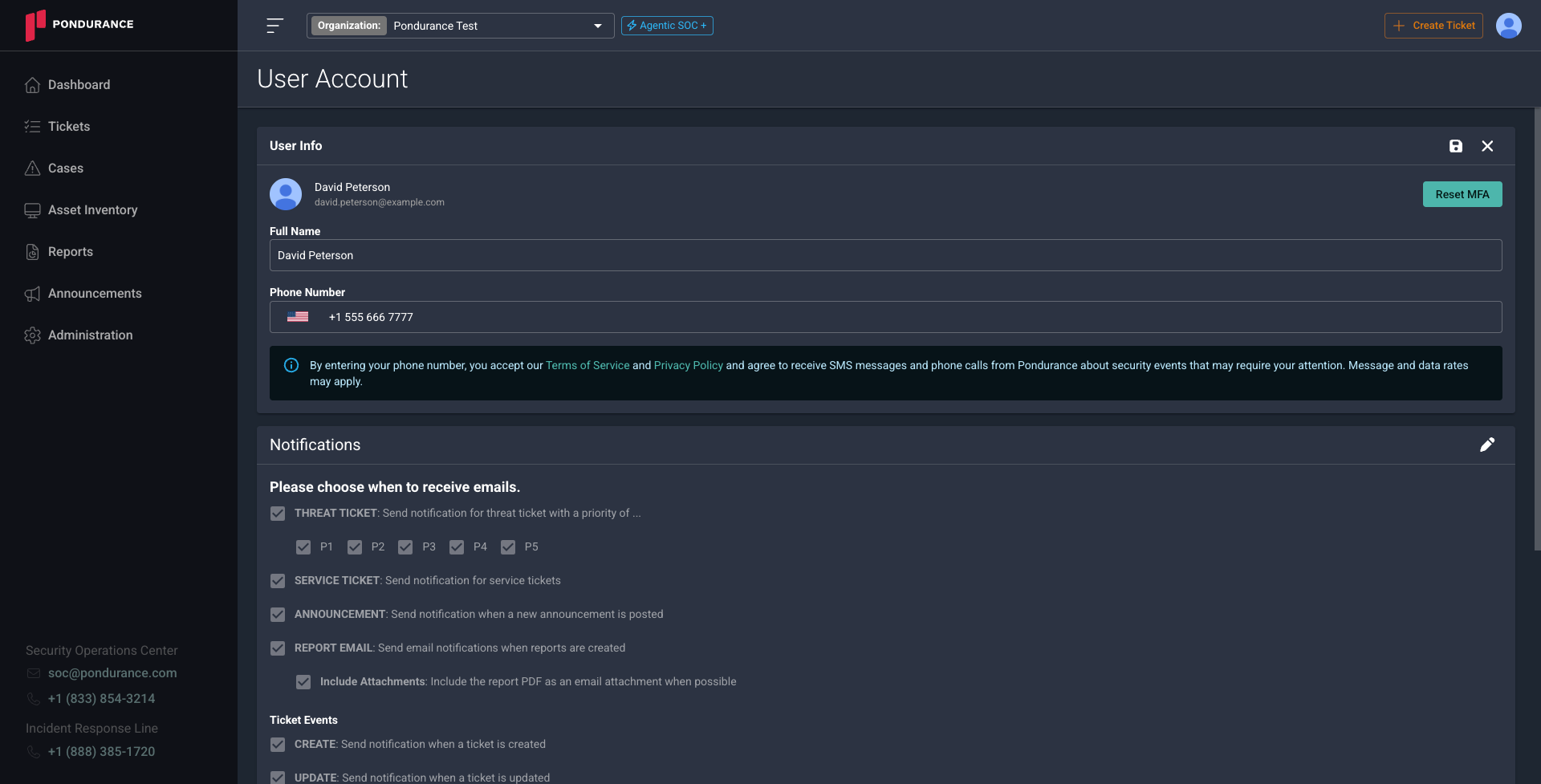The height and width of the screenshot is (784, 1541).
Task: Click David Peterson's profile avatar
Action: click(286, 194)
